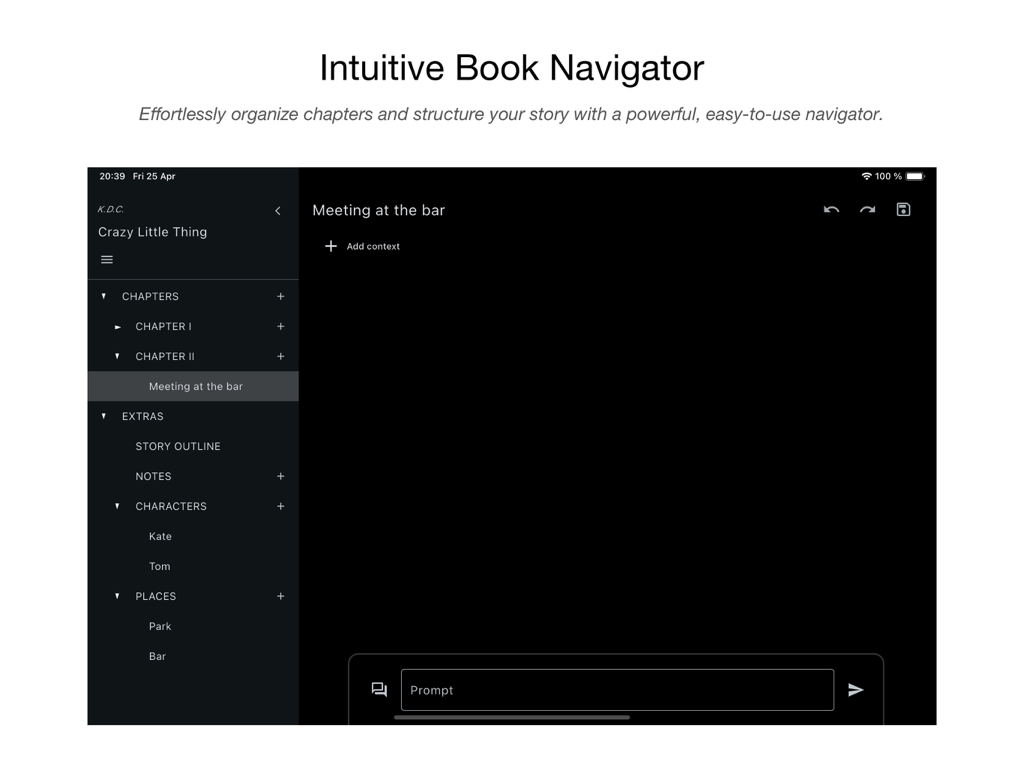Collapse the CHAPTERS section
This screenshot has width=1024, height=768.
click(103, 296)
